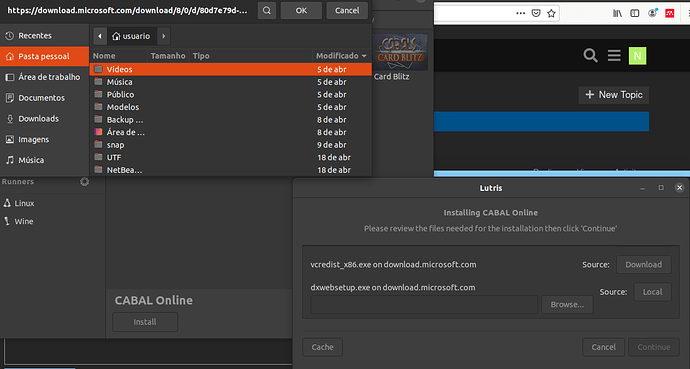
Task: Open the website hamburger menu
Action: click(614, 56)
